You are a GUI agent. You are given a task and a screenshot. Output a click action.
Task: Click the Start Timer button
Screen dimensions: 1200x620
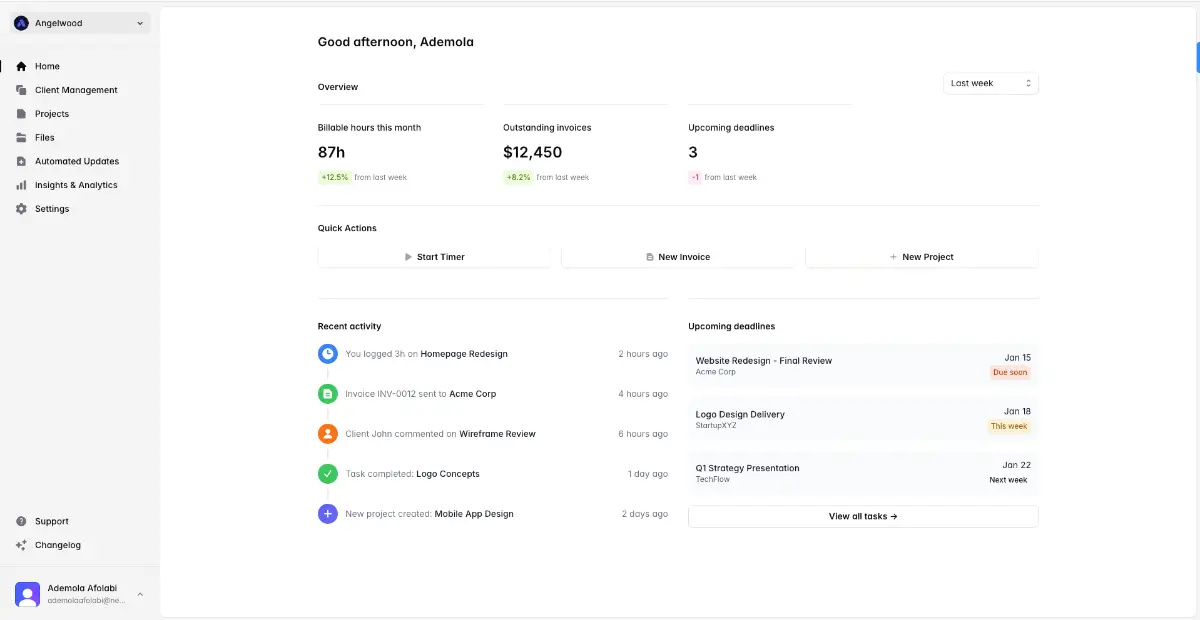(x=434, y=257)
